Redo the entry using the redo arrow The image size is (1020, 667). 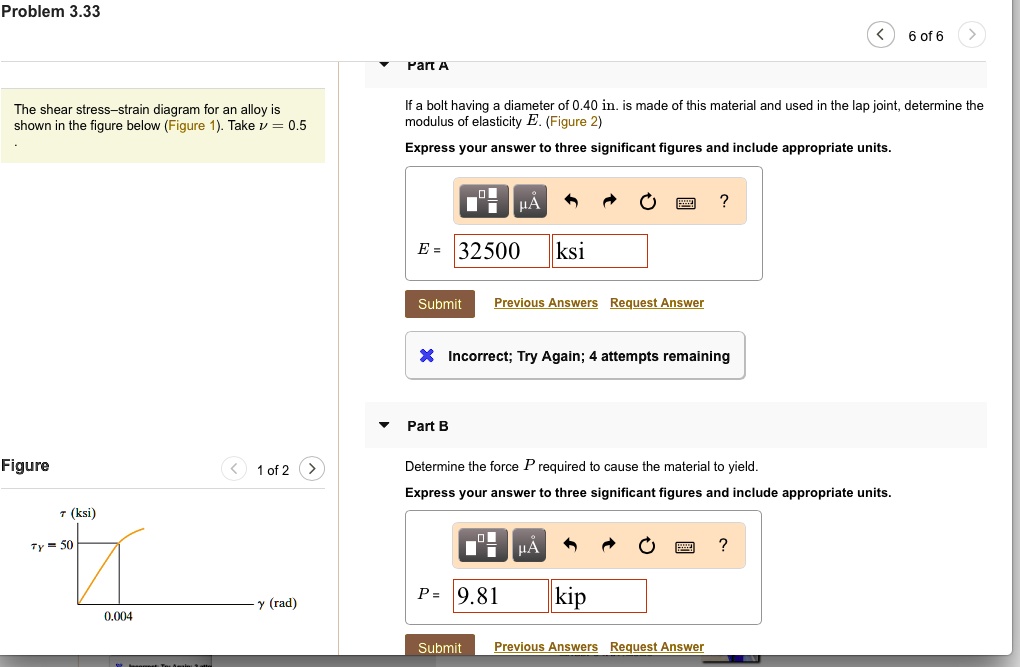point(608,200)
